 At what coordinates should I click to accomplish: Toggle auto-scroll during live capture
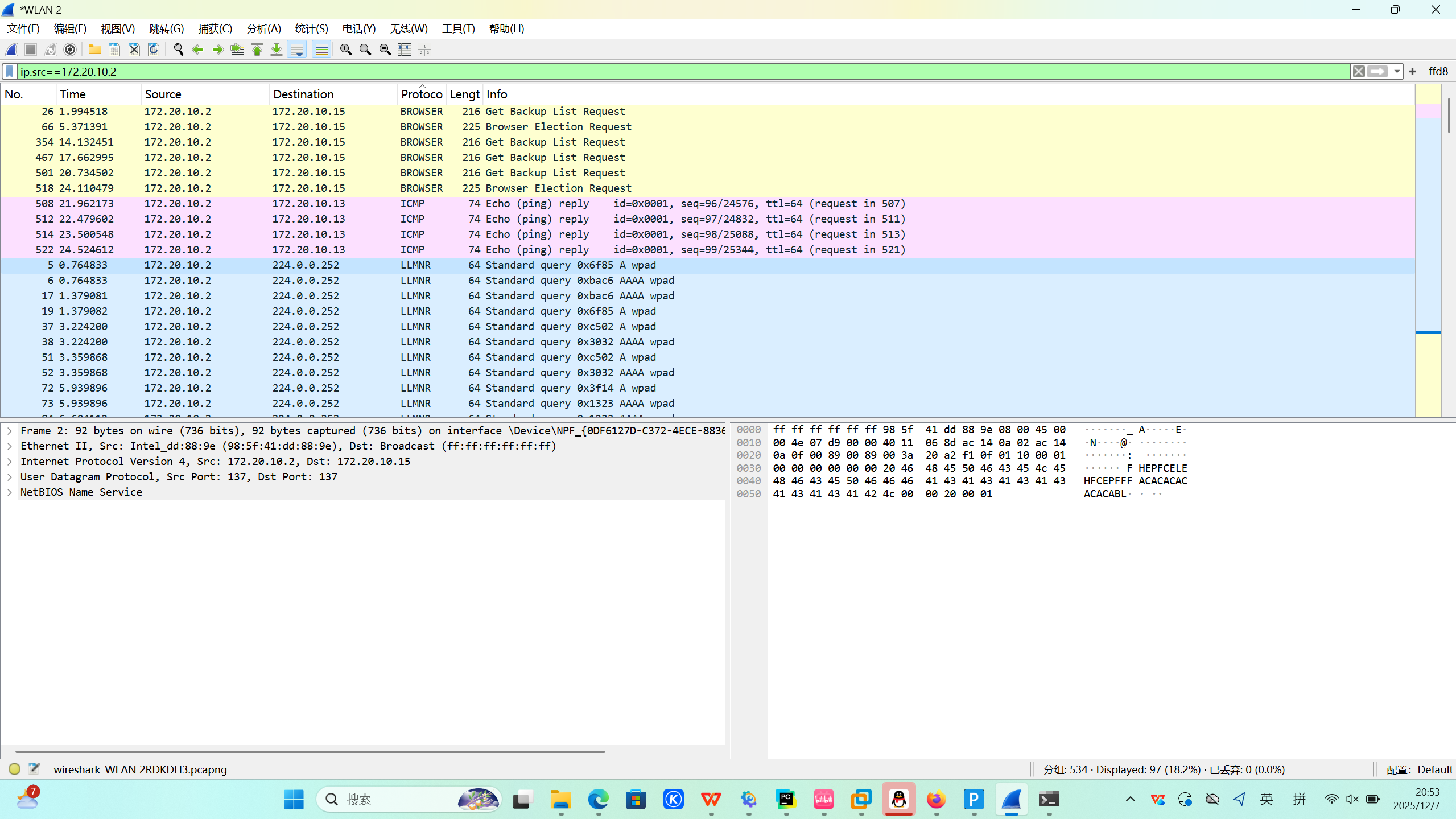click(x=297, y=50)
